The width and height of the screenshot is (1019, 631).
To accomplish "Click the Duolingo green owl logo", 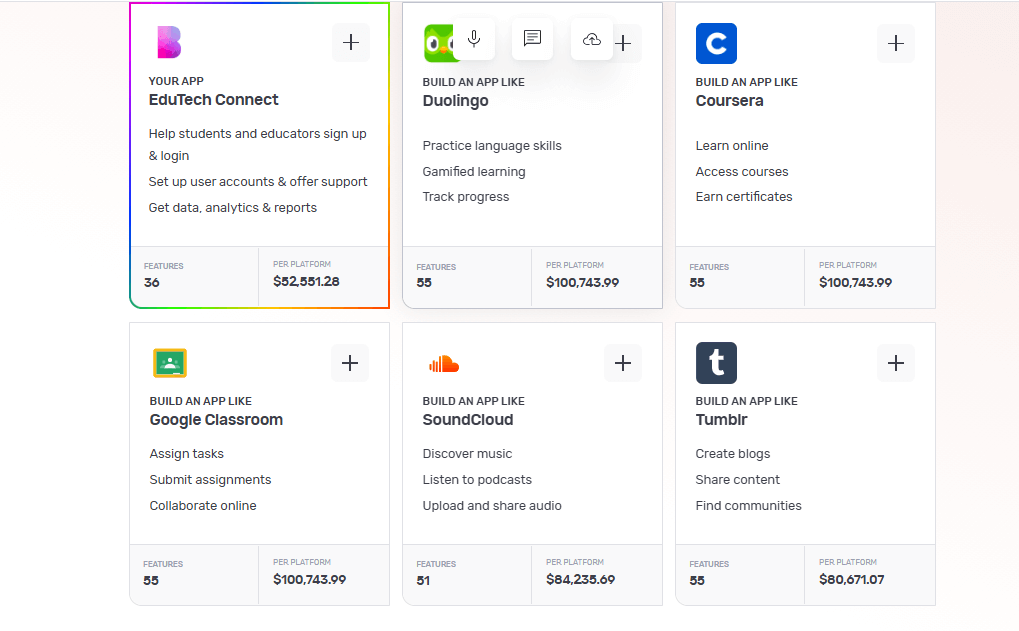I will coord(439,44).
